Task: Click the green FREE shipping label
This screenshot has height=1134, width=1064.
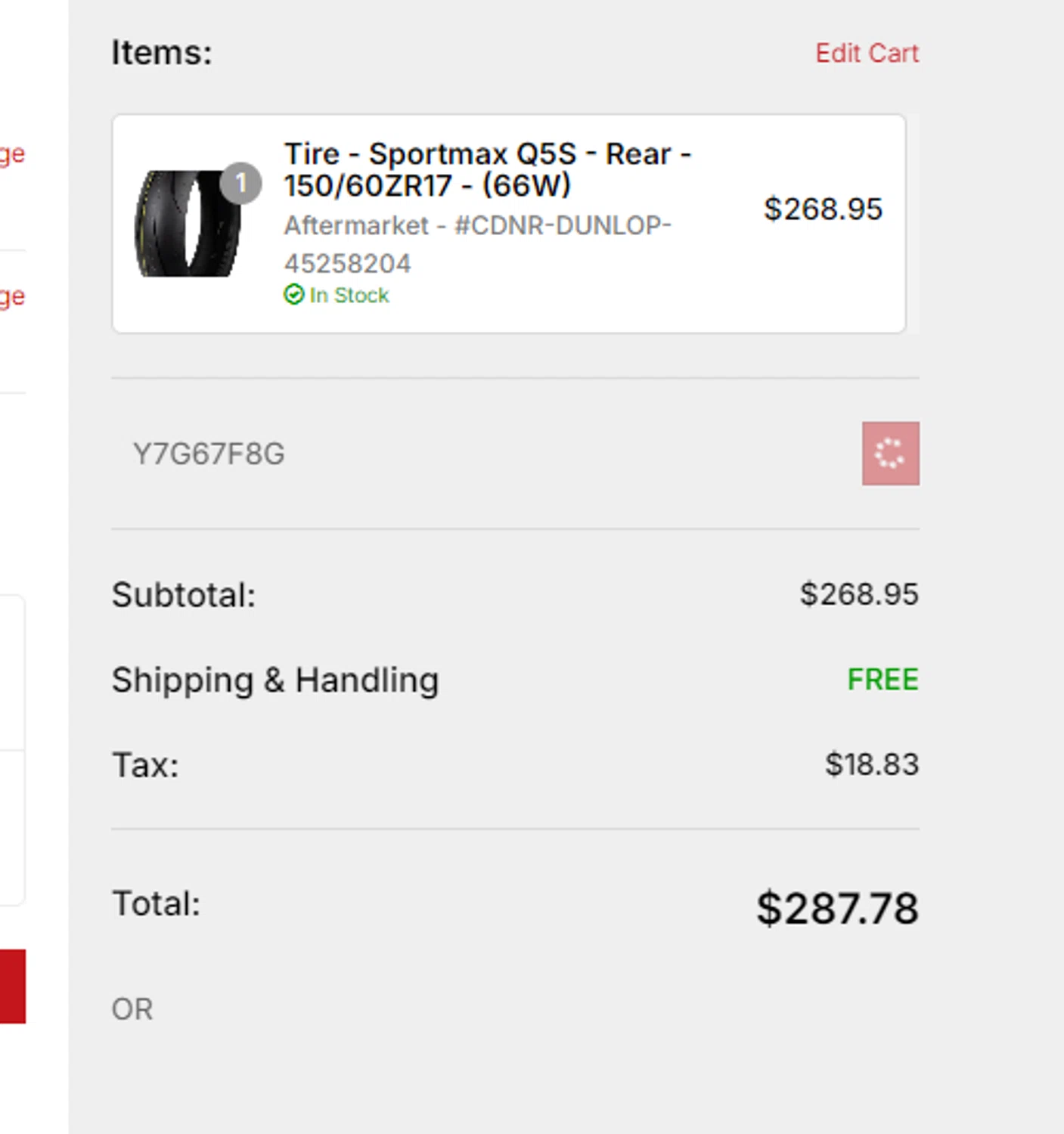Action: 883,680
